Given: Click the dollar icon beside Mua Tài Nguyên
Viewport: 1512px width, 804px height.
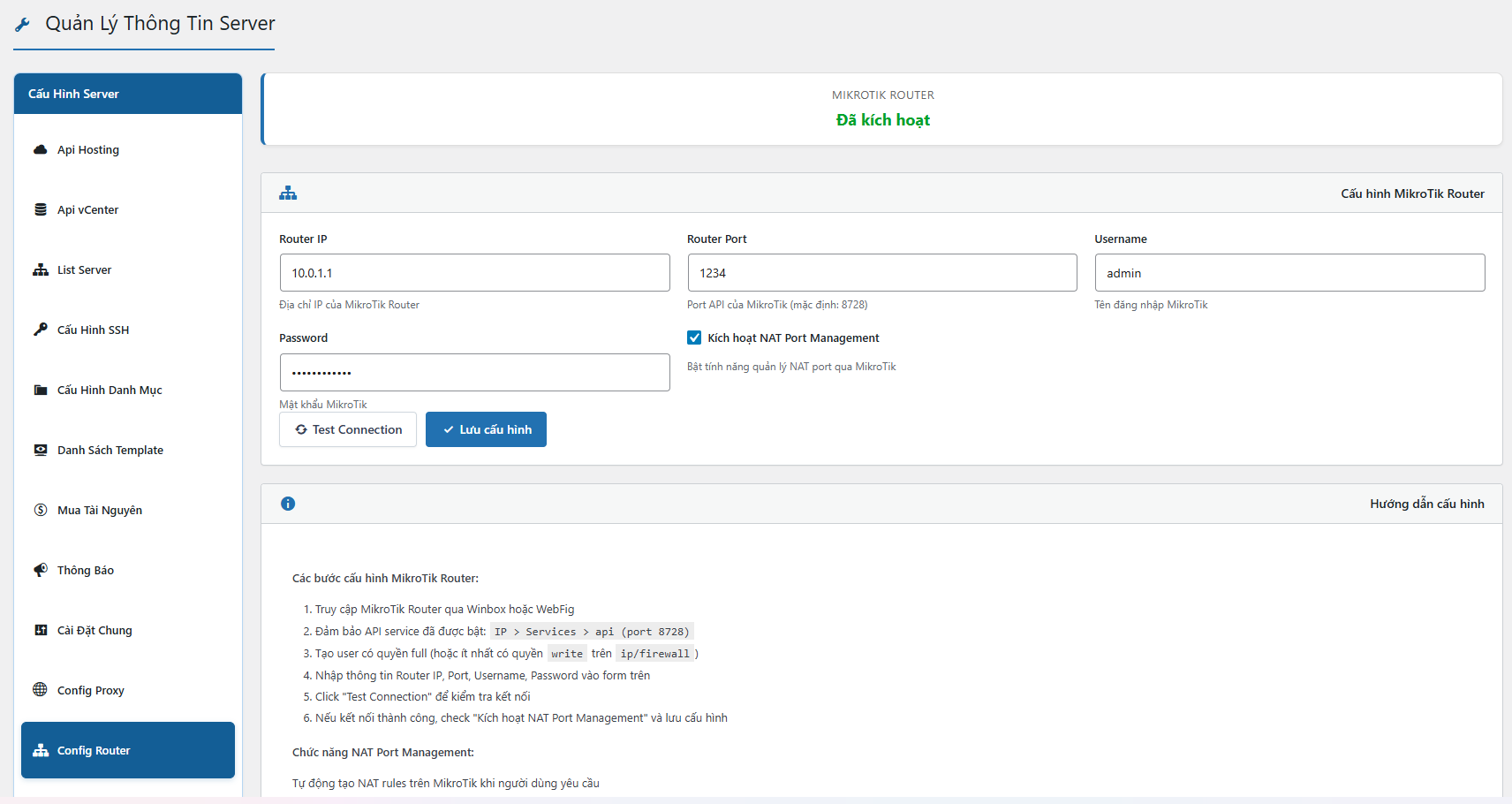Looking at the screenshot, I should [x=40, y=510].
